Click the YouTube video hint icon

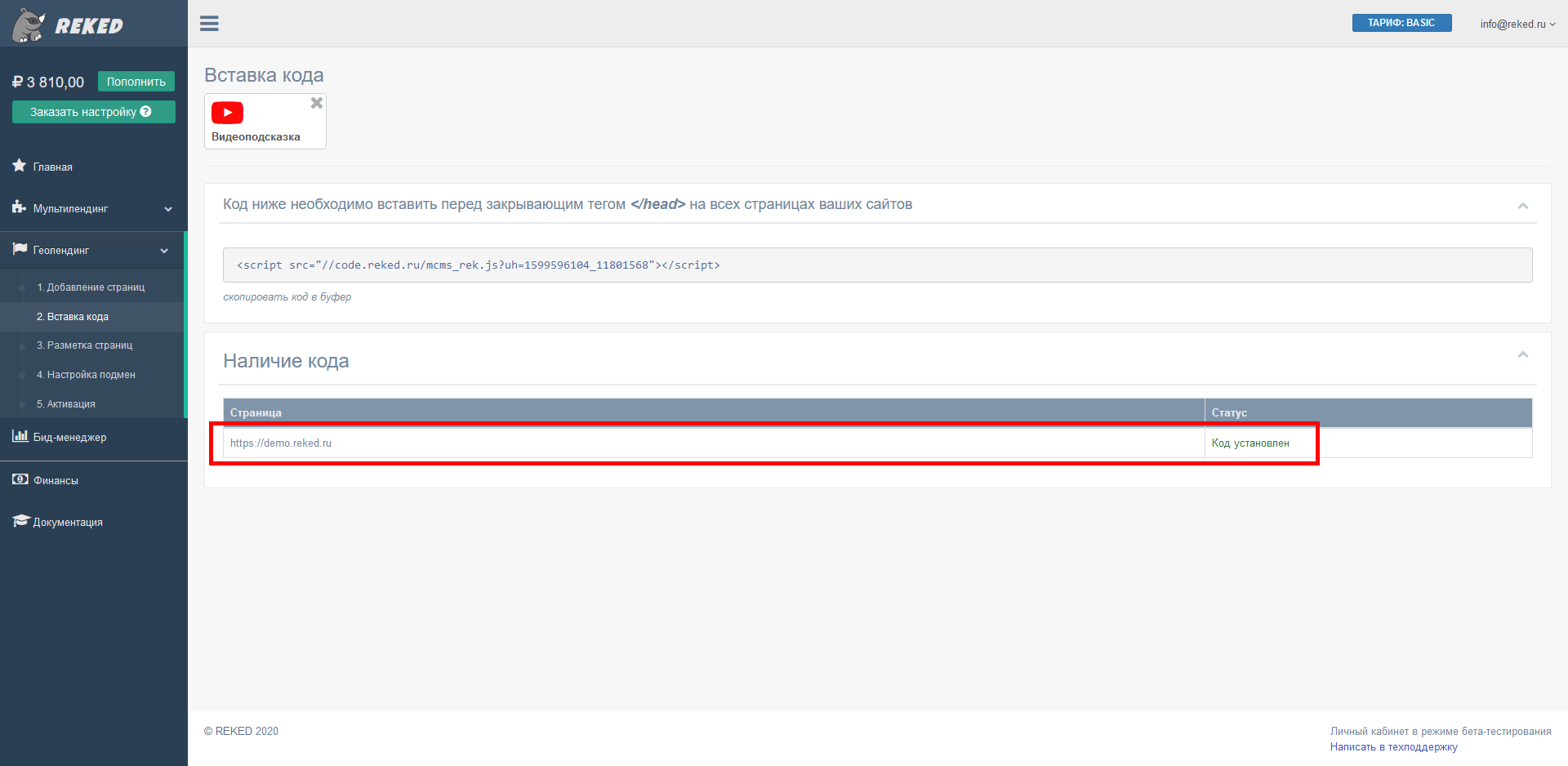tap(227, 113)
